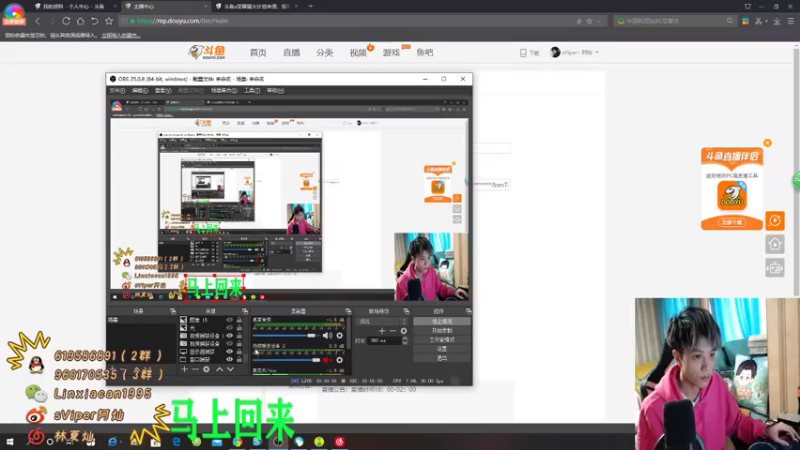Image resolution: width=800 pixels, height=450 pixels.
Task: Click the bottom icon in the page's right sidebar
Action: (x=774, y=268)
